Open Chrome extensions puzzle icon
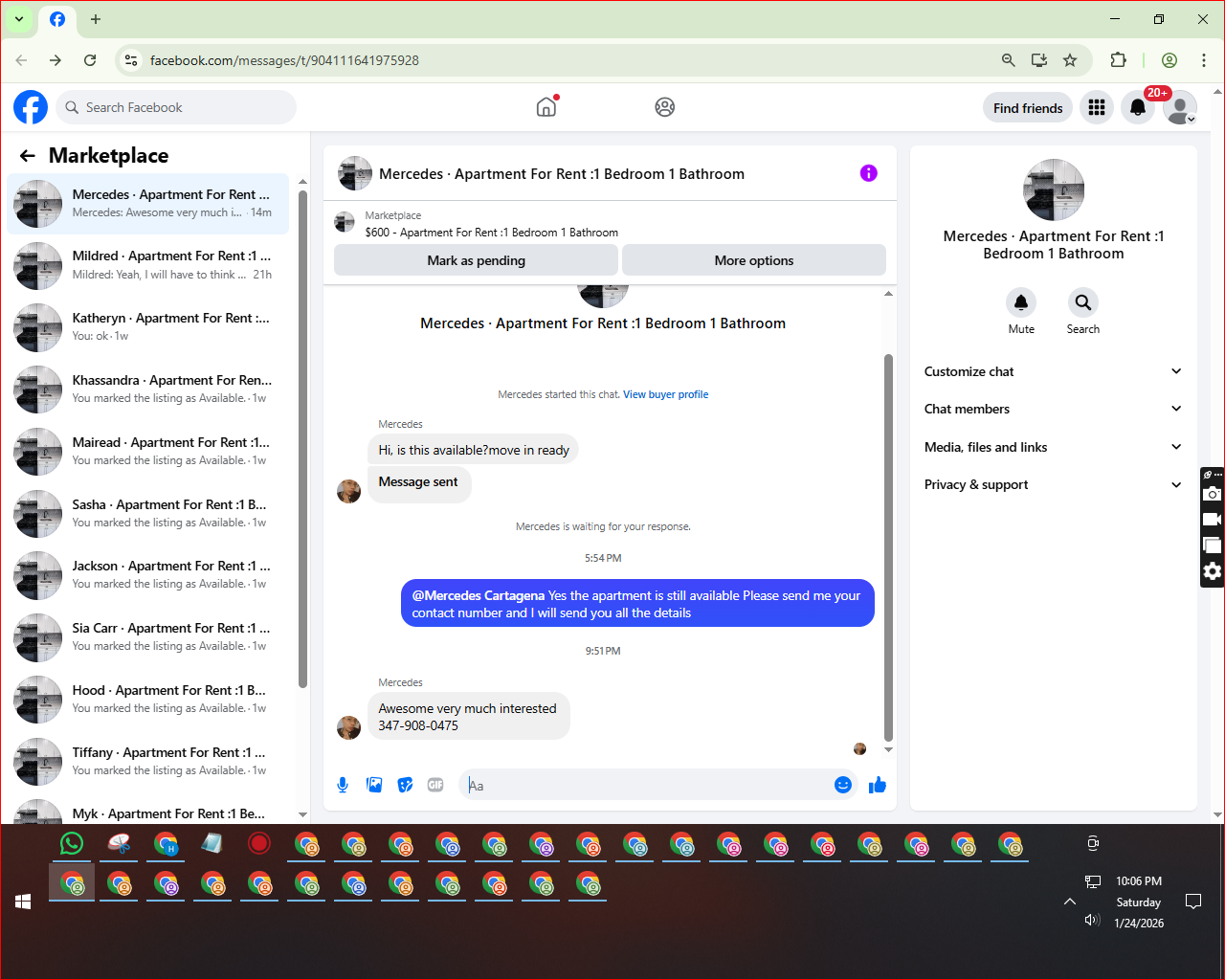Viewport: 1225px width, 980px height. [x=1118, y=60]
